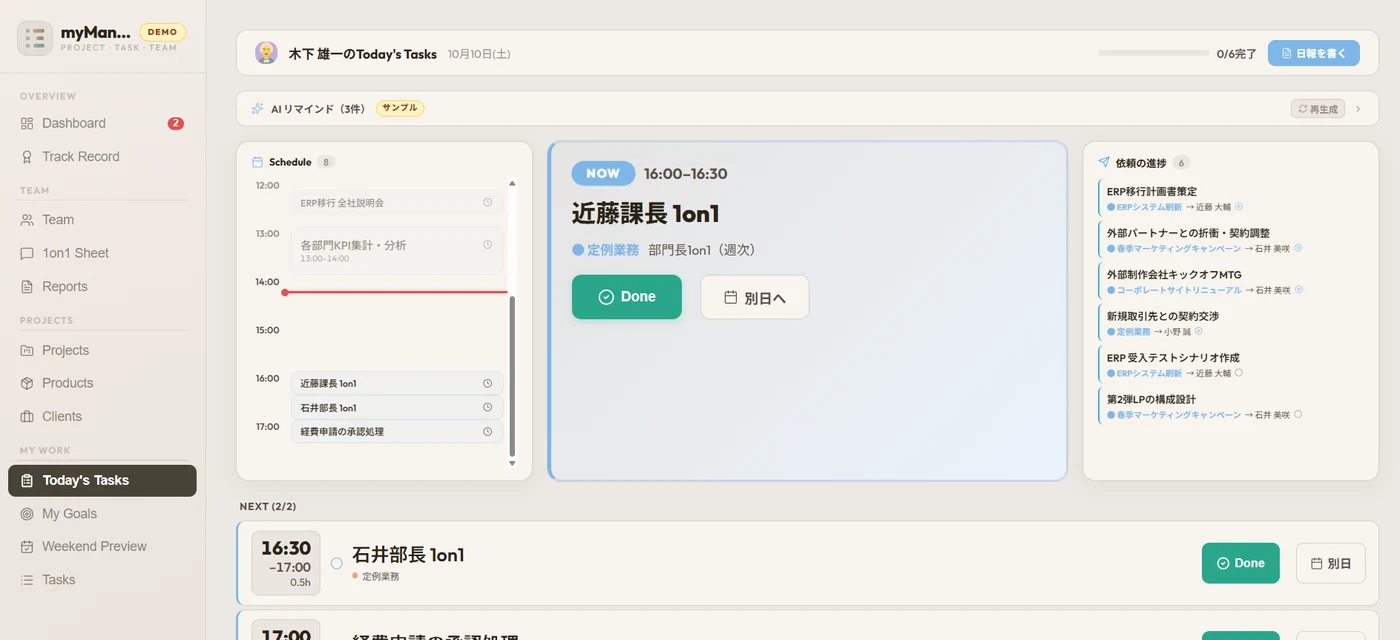Click ERPシステム刷新 link under ERP移行計画書策定

pyautogui.click(x=1149, y=207)
